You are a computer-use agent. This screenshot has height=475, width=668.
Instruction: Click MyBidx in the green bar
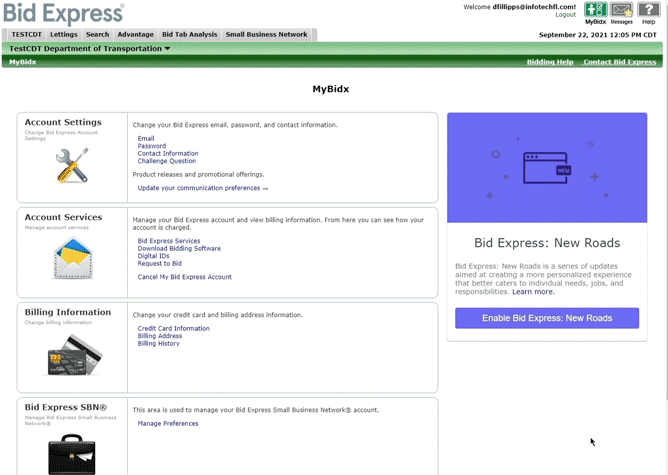[23, 62]
